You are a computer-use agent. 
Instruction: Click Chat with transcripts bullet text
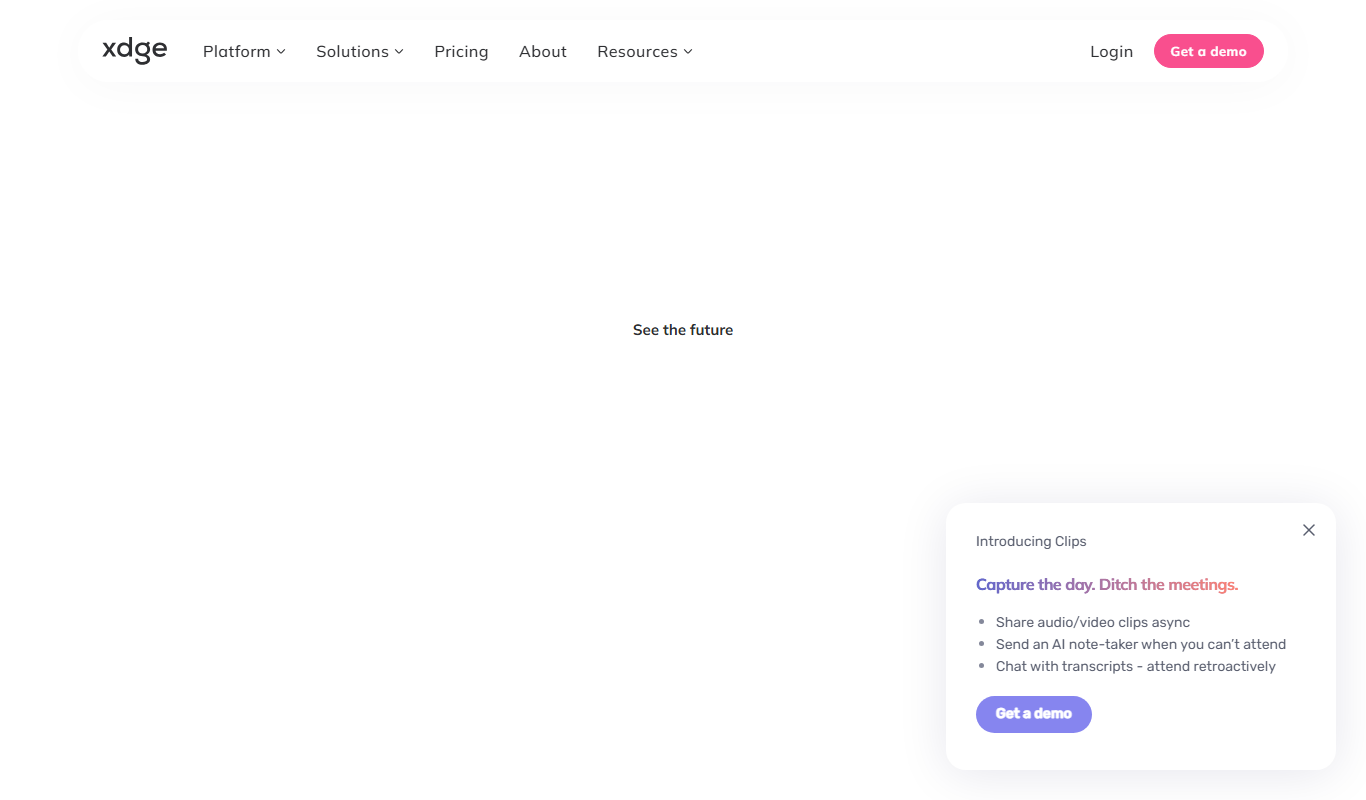click(1136, 666)
